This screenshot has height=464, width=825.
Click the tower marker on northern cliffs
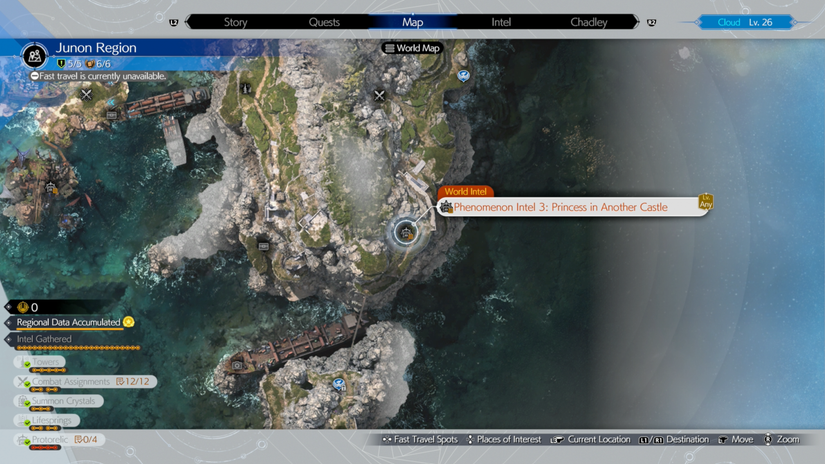click(246, 90)
